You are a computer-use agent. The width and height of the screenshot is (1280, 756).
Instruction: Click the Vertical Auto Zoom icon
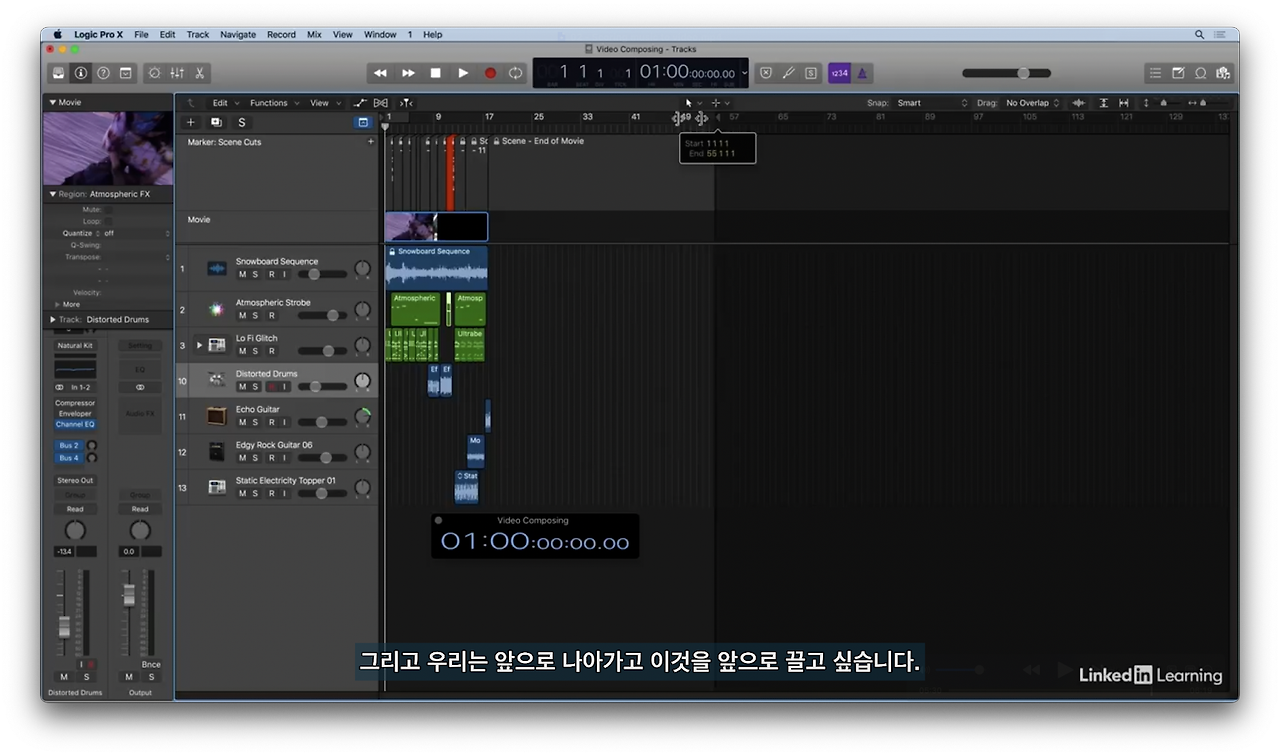[x=1104, y=103]
